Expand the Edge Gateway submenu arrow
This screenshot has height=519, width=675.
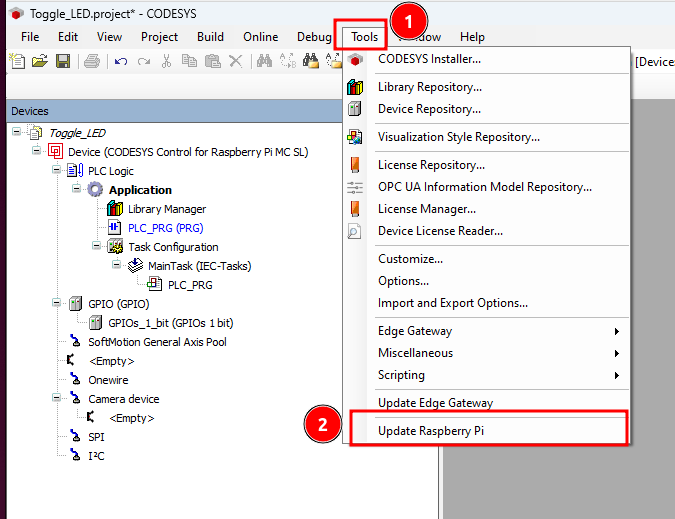point(617,331)
